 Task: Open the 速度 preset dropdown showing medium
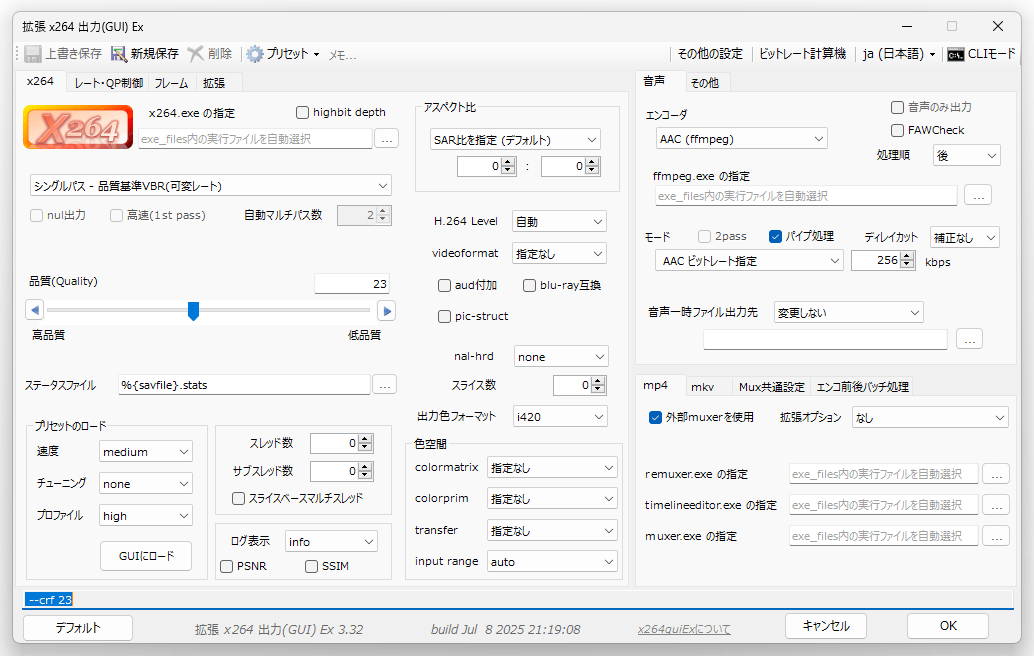146,452
